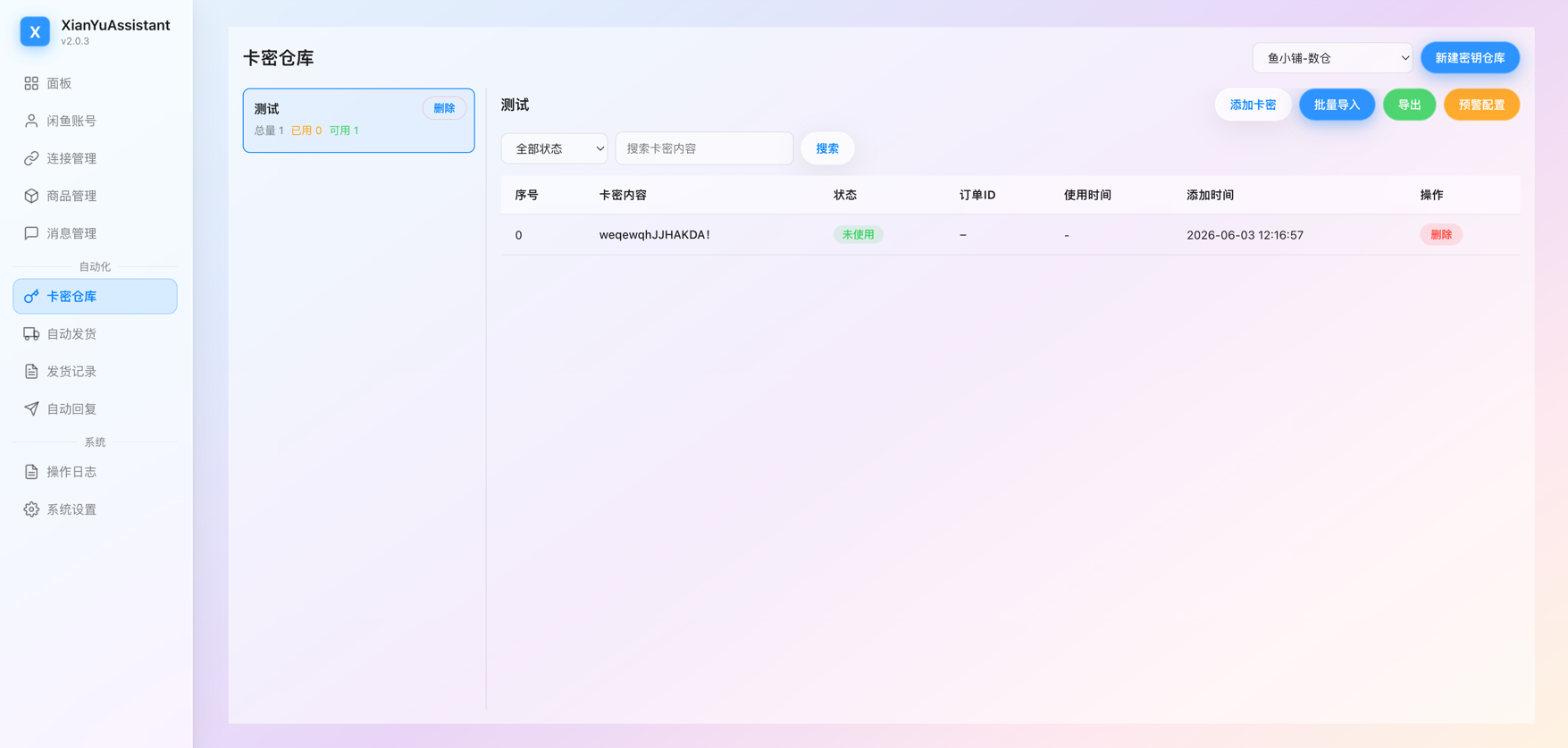Screen dimensions: 1568x748
Task: Click the gear icon beside 系统设置
Action: (31, 509)
